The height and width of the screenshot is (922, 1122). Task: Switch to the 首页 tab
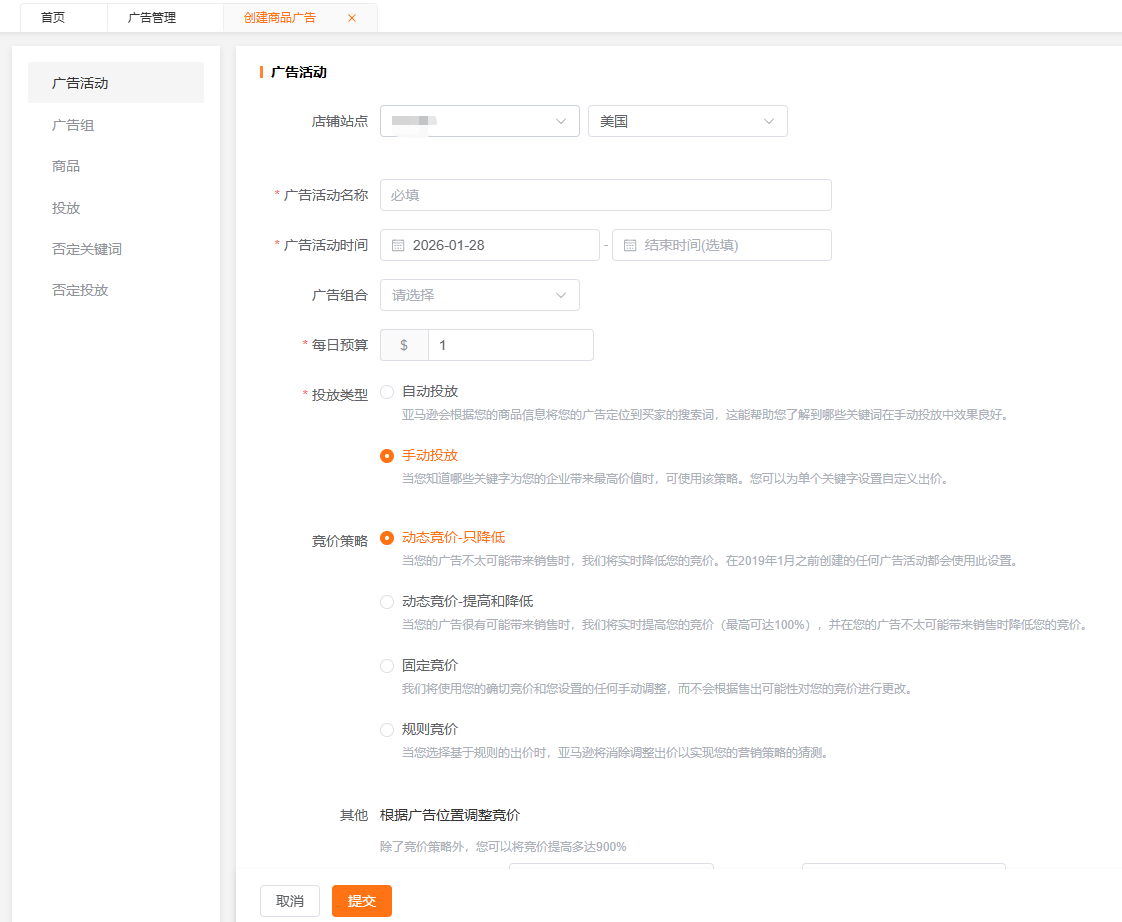pyautogui.click(x=53, y=18)
